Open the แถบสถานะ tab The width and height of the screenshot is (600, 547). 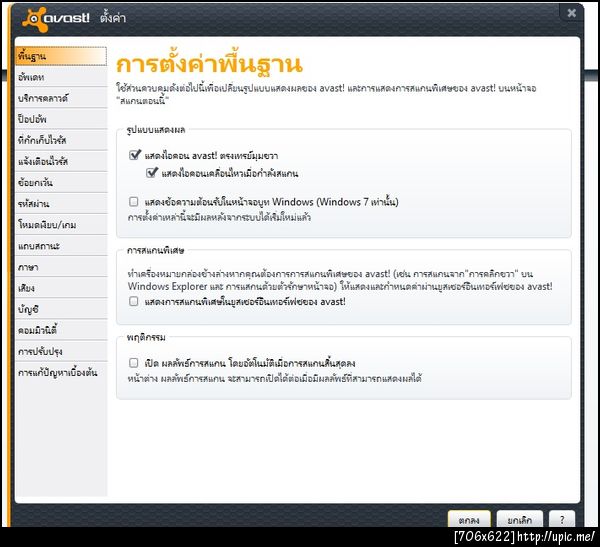click(x=61, y=246)
